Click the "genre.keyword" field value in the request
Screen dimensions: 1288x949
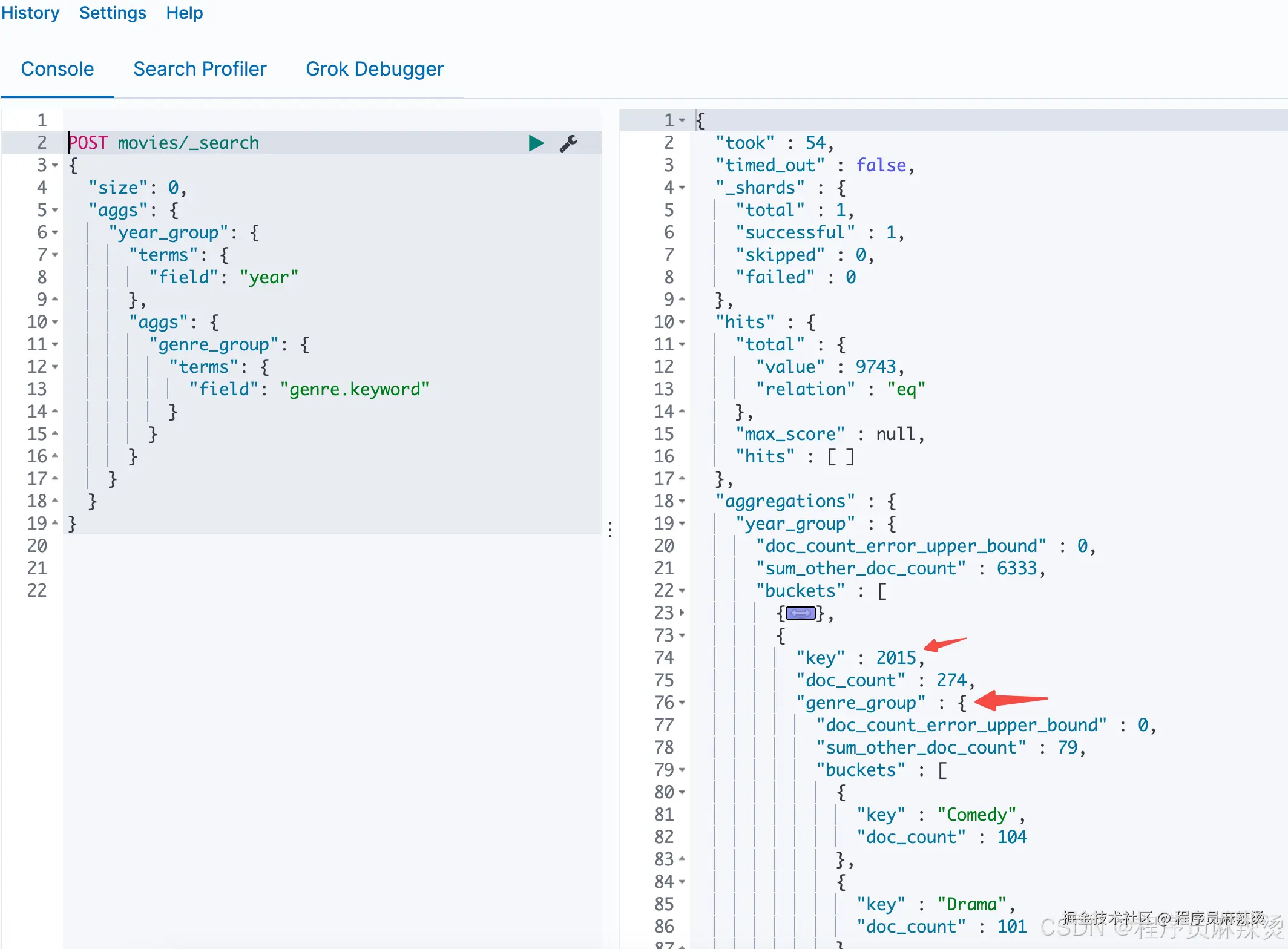tap(354, 389)
